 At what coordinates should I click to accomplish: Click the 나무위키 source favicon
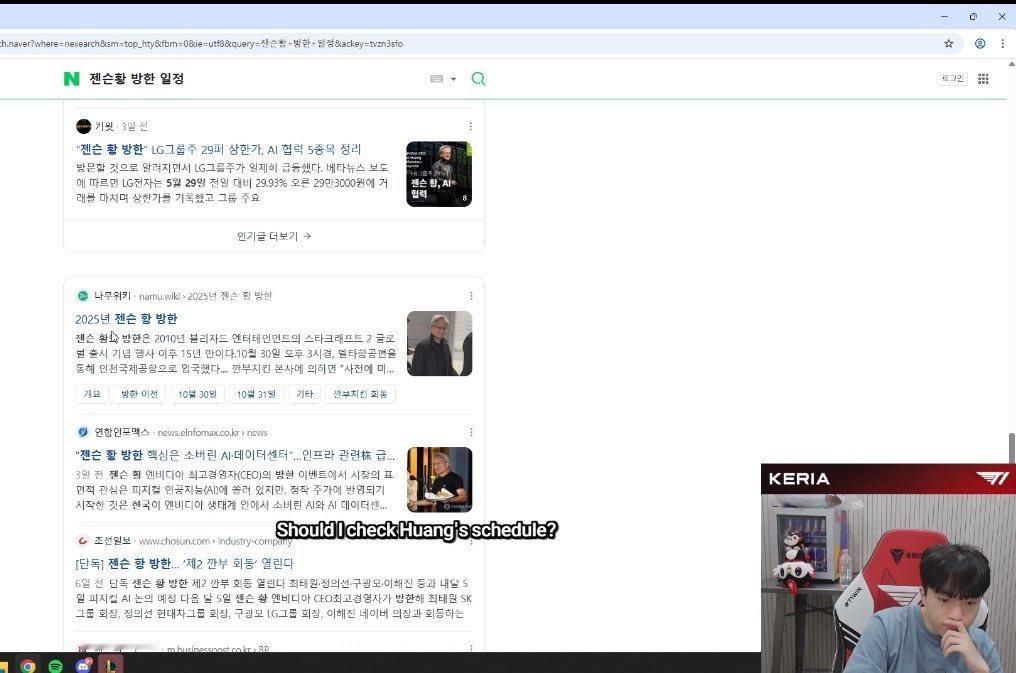[x=82, y=296]
